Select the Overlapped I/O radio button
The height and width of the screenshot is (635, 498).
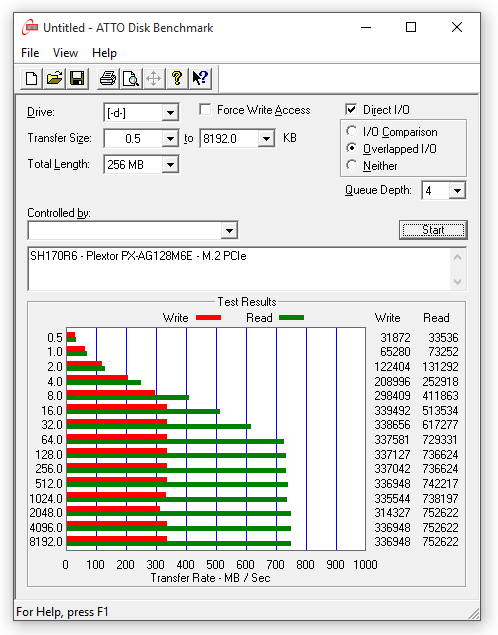point(351,149)
